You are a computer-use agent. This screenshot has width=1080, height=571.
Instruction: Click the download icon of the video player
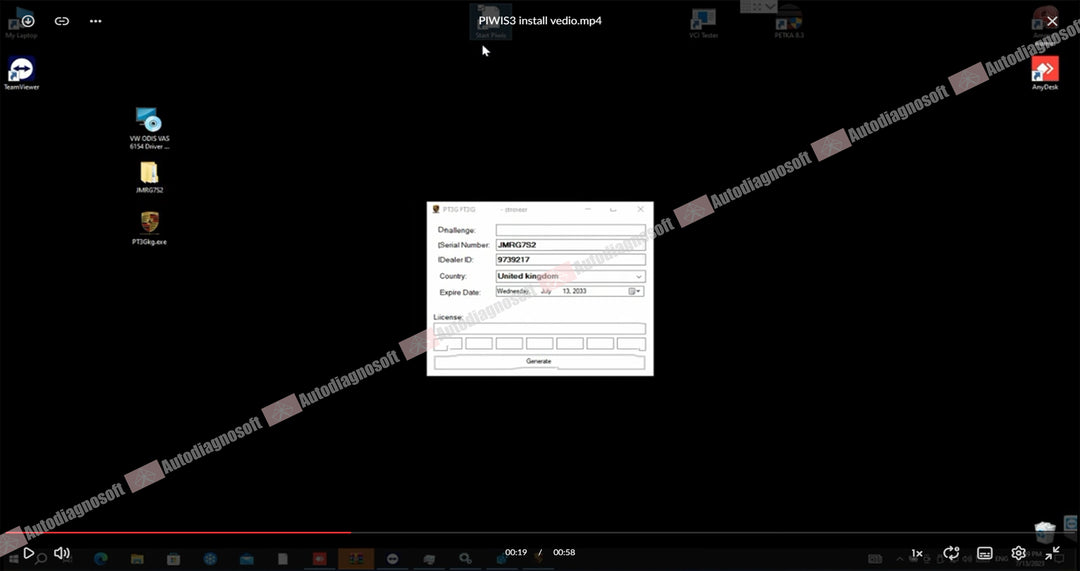point(28,21)
